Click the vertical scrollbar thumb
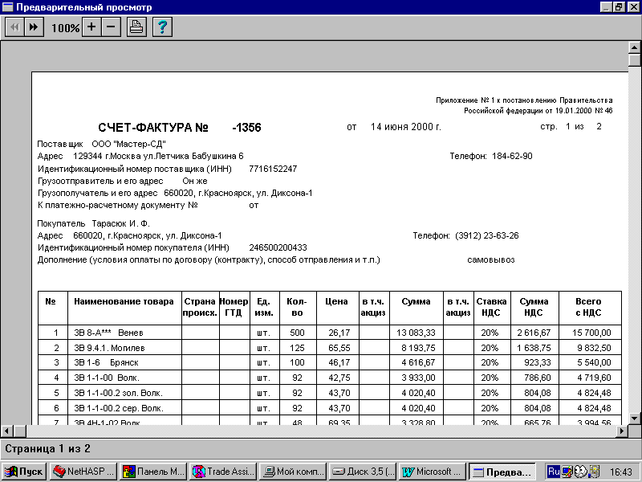The width and height of the screenshot is (642, 482). tap(635, 60)
